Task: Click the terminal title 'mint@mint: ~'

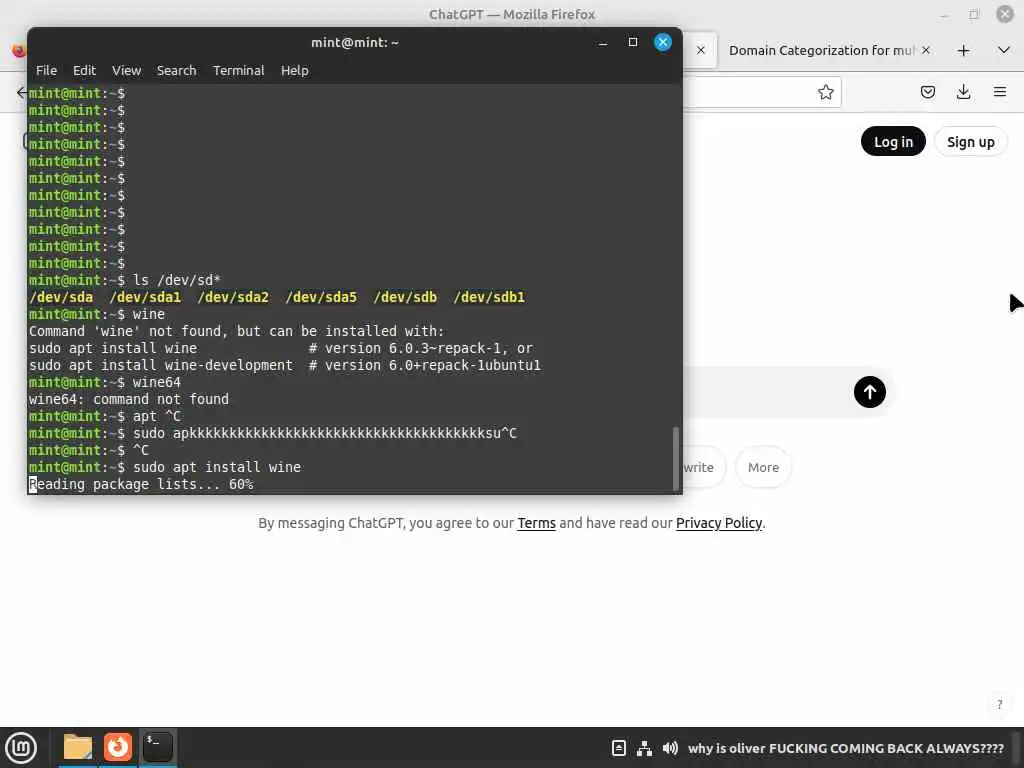Action: 355,42
